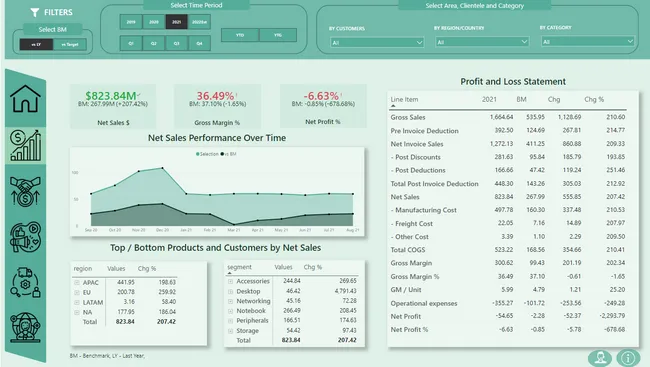Click the Manufacturing Cost row label
Image resolution: width=650 pixels, height=367 pixels.
(x=423, y=210)
